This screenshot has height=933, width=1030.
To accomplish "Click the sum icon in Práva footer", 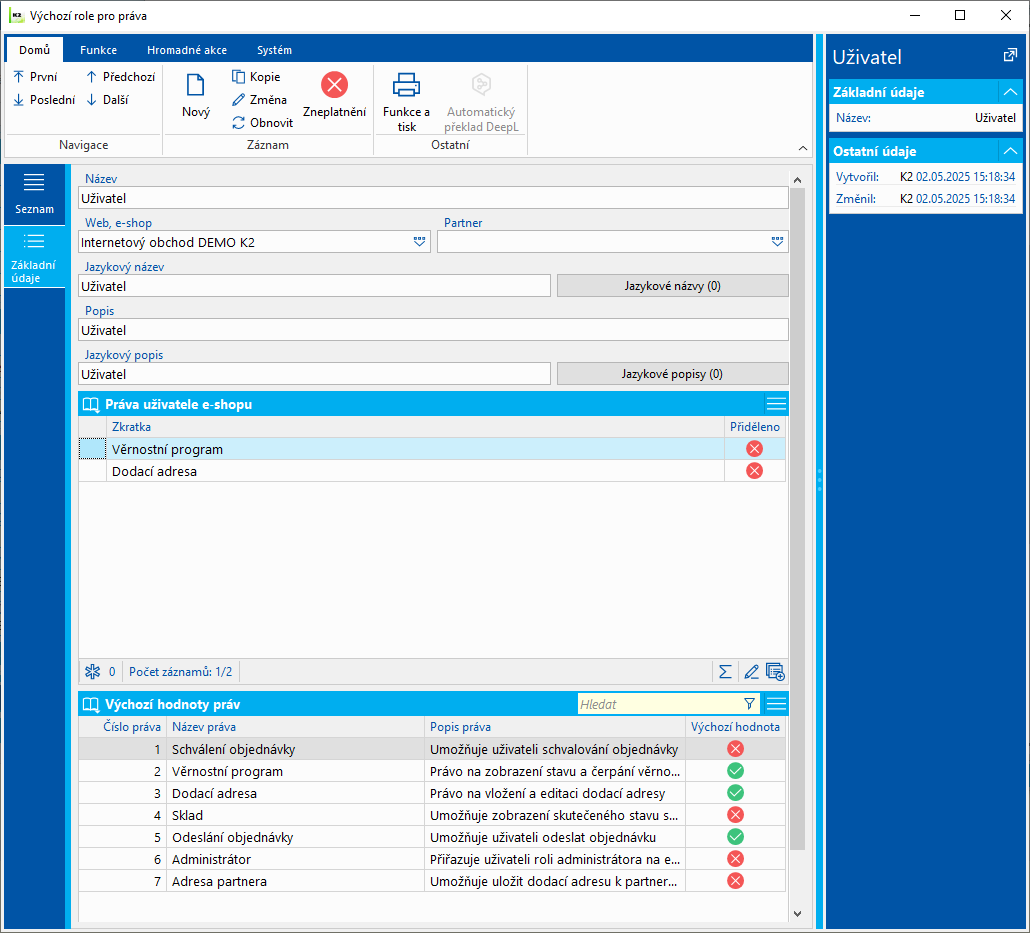I will 725,671.
